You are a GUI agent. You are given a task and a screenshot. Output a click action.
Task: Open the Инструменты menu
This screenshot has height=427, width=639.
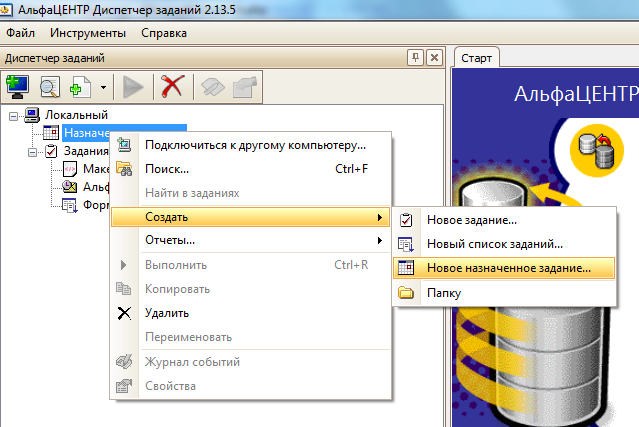pyautogui.click(x=88, y=33)
